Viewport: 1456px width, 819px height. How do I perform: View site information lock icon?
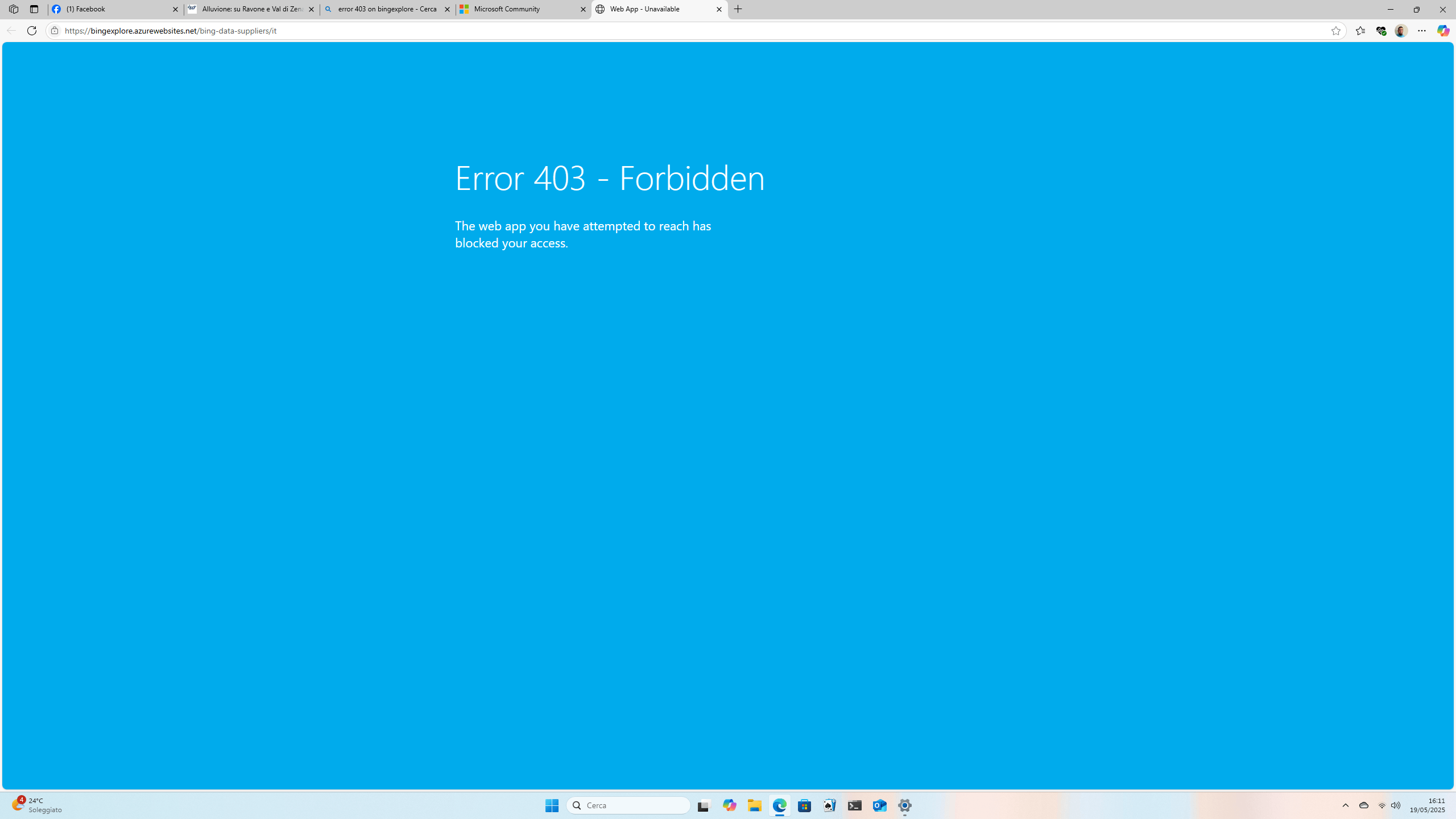tap(55, 31)
